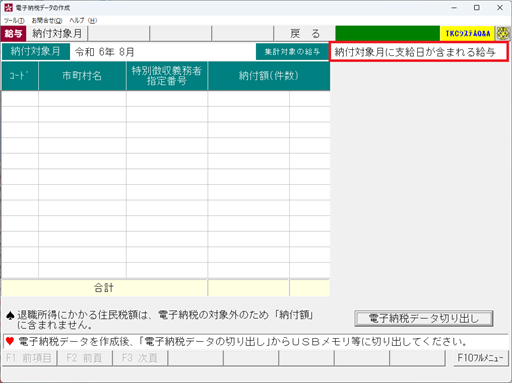
Task: Click the F1 前項目 button
Action: coord(29,358)
